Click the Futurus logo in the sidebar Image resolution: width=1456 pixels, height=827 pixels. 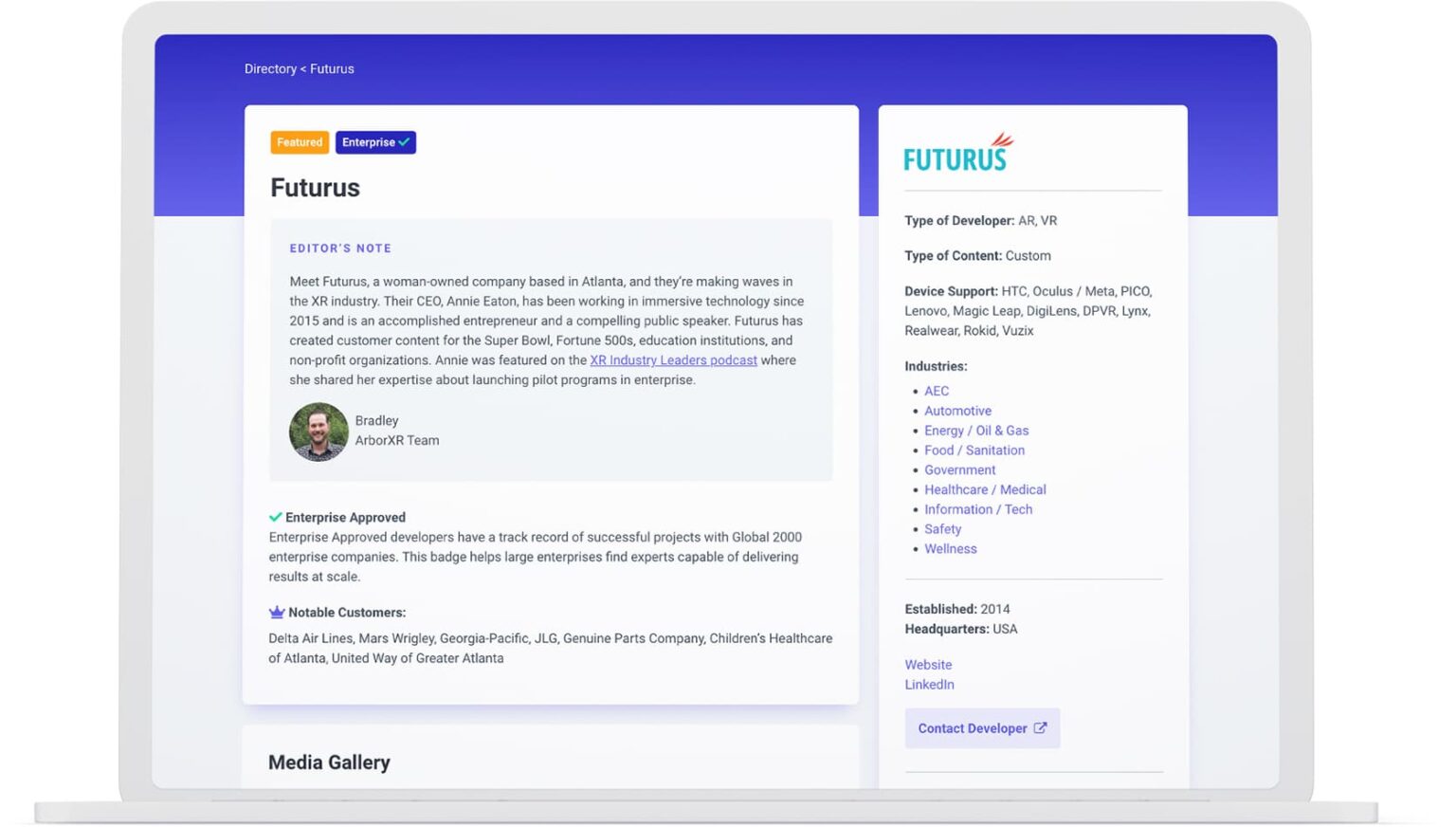[x=957, y=152]
